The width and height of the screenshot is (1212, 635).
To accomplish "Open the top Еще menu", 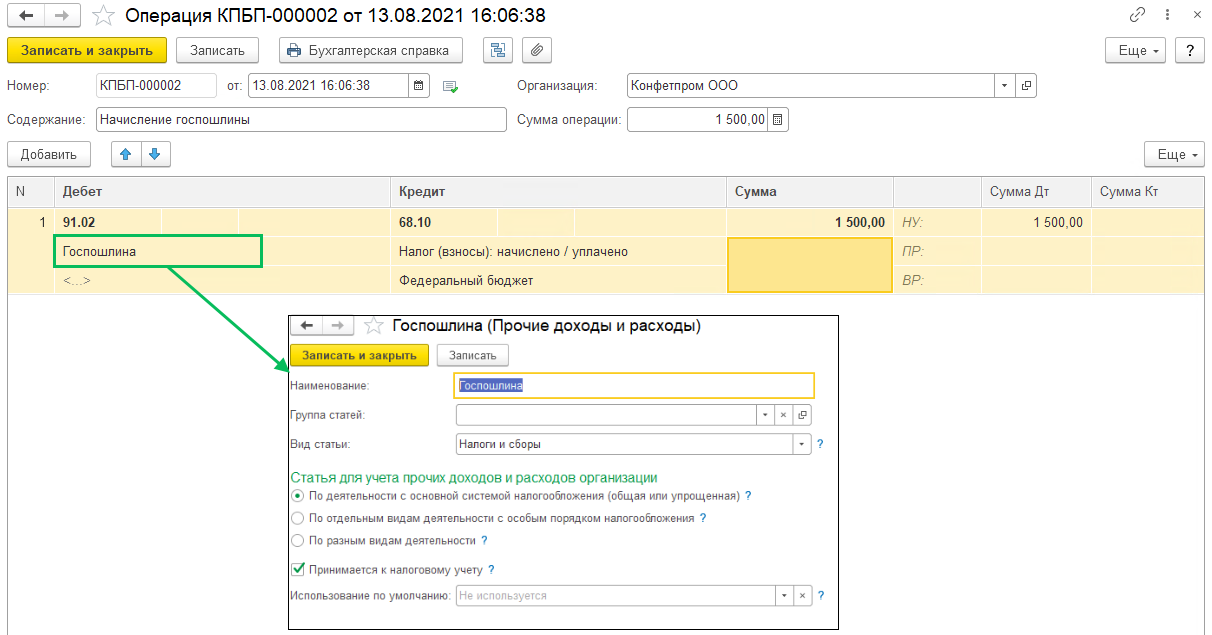I will point(1137,51).
